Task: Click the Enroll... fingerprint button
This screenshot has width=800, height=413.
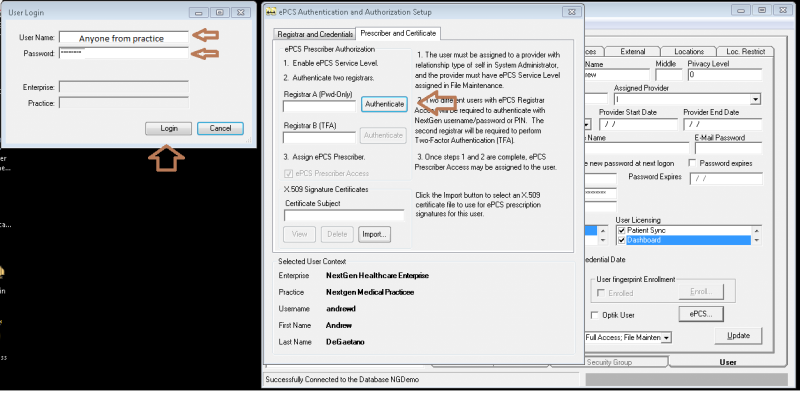Action: pyautogui.click(x=701, y=291)
